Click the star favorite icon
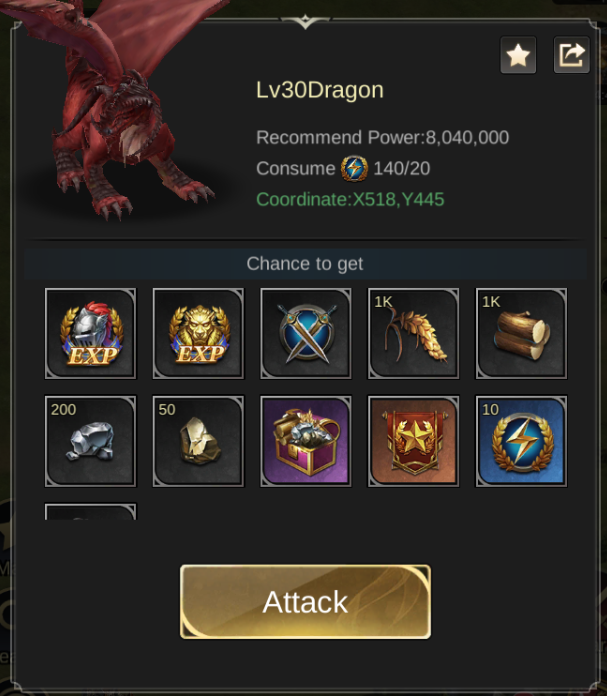The width and height of the screenshot is (607, 696). tap(518, 55)
